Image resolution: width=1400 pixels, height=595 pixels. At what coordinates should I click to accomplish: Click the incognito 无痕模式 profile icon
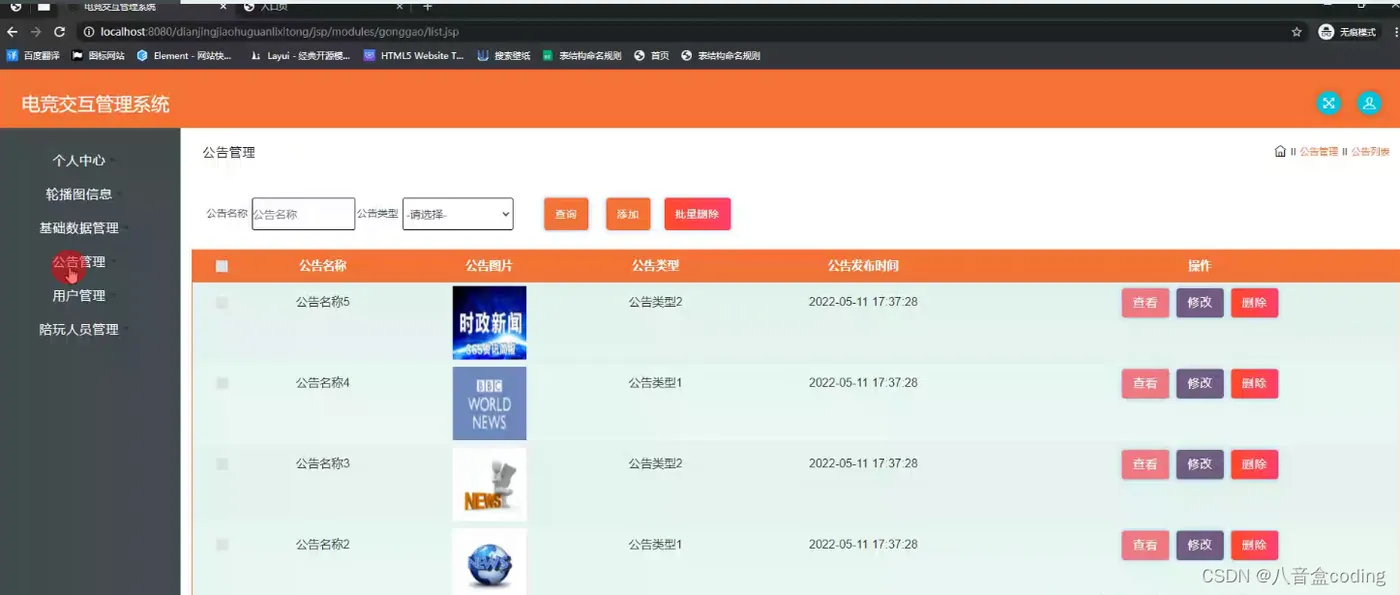(1348, 32)
